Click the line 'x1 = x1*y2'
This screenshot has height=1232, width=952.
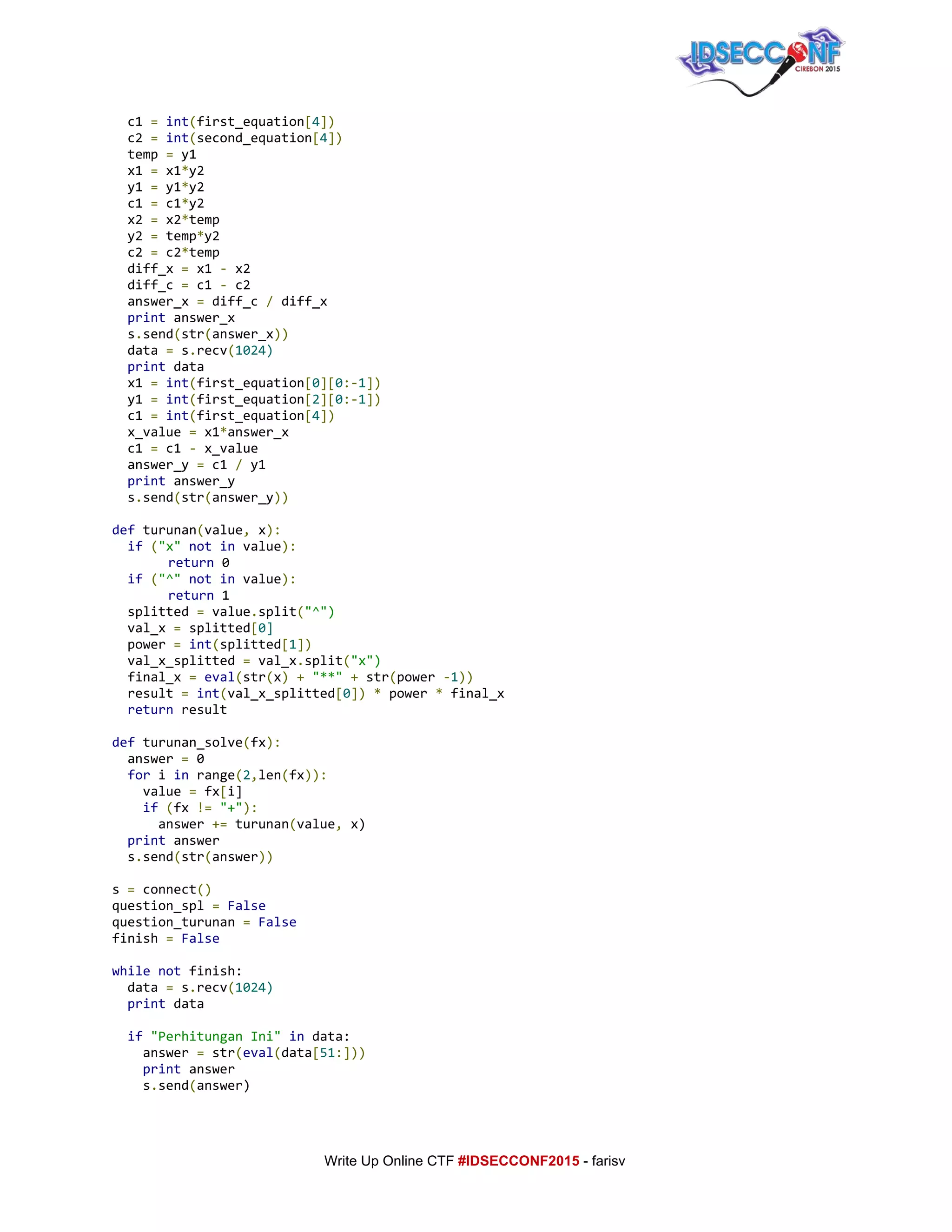(166, 171)
